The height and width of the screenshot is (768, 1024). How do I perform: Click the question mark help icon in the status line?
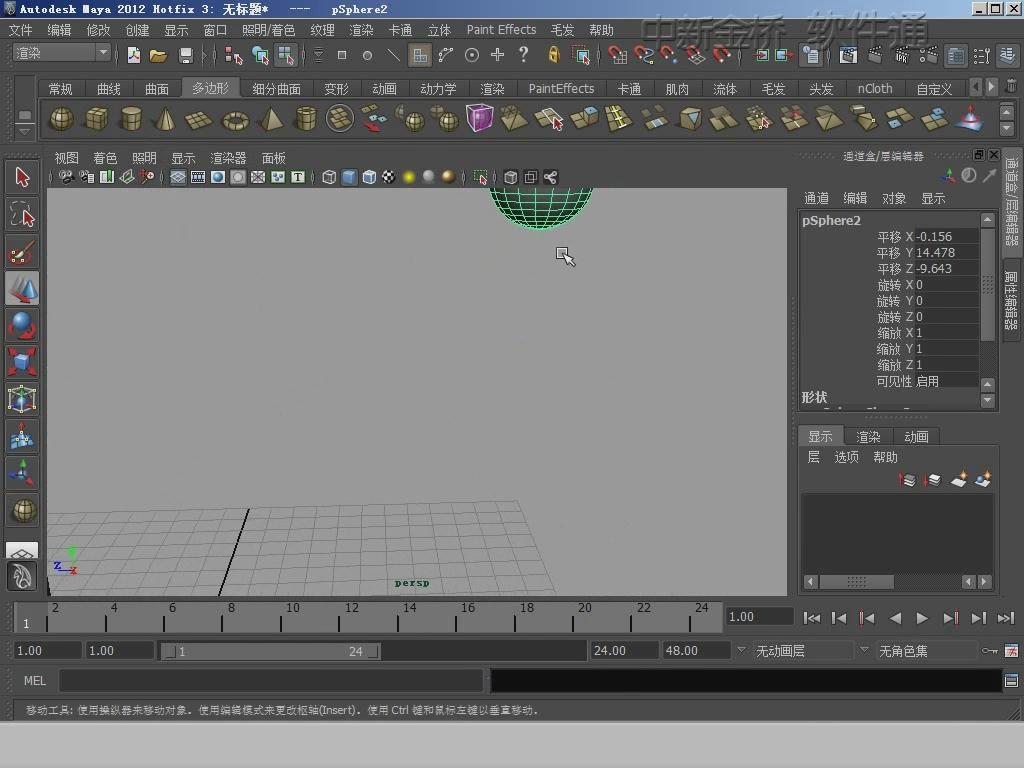click(x=523, y=55)
